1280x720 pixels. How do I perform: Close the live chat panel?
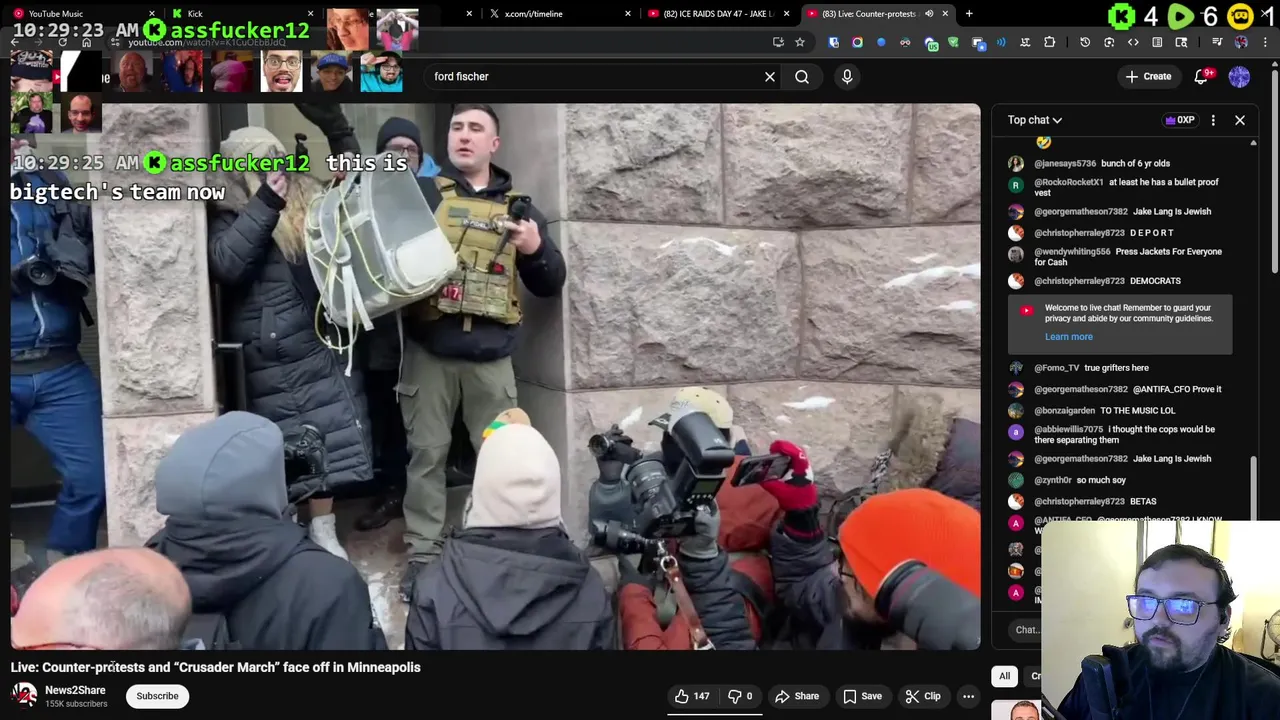[x=1240, y=120]
